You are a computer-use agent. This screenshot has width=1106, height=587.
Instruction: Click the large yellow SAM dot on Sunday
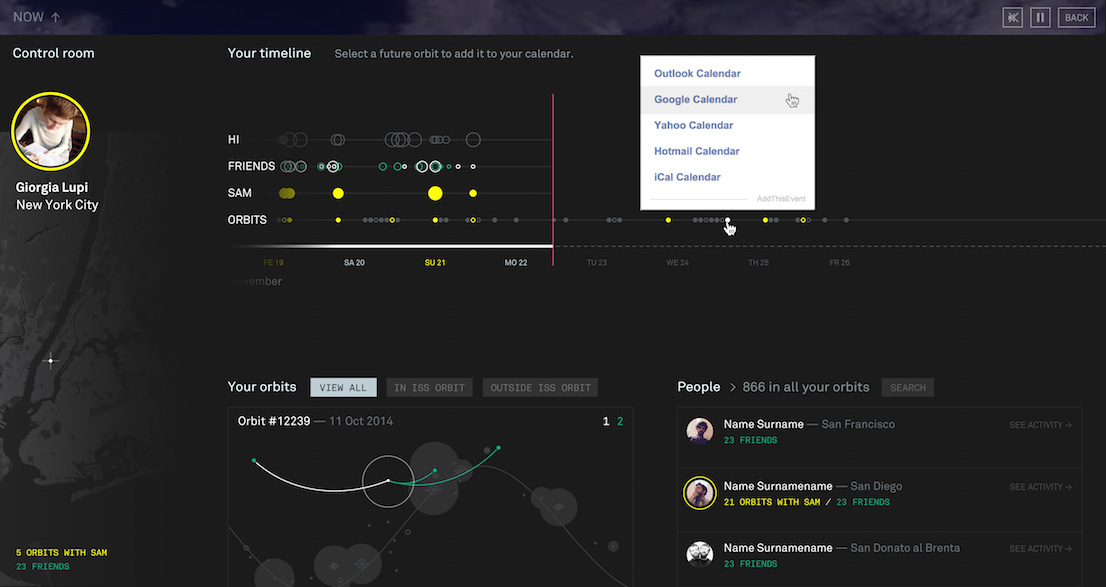pos(435,193)
